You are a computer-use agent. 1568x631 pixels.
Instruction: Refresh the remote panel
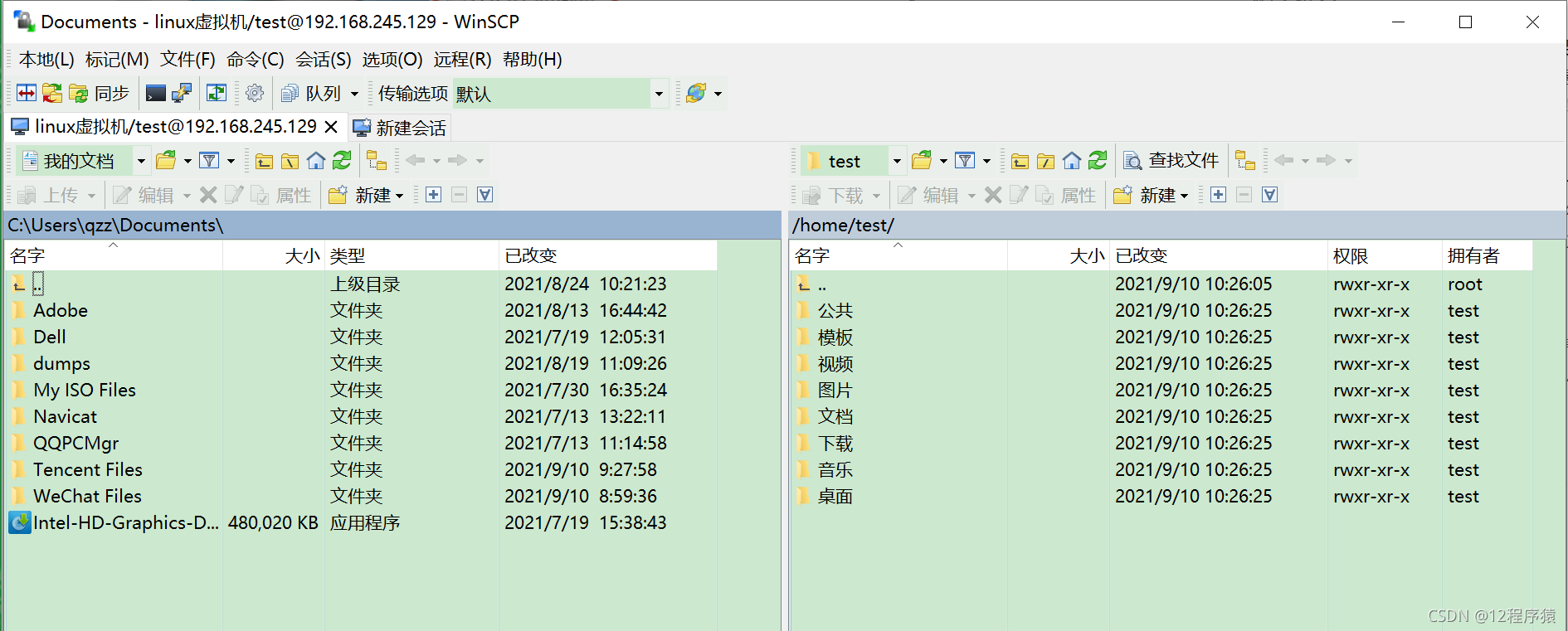coord(1098,160)
